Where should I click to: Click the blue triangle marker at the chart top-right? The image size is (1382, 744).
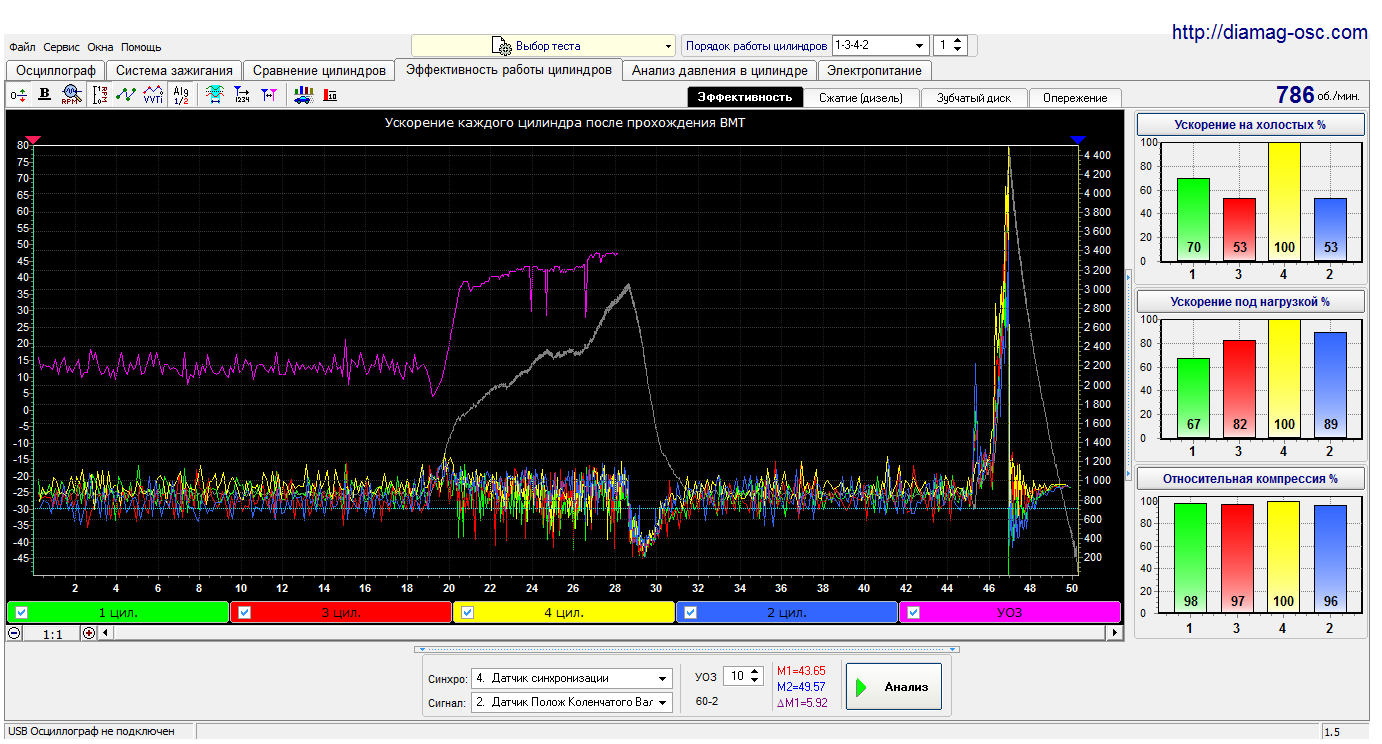[x=1077, y=140]
